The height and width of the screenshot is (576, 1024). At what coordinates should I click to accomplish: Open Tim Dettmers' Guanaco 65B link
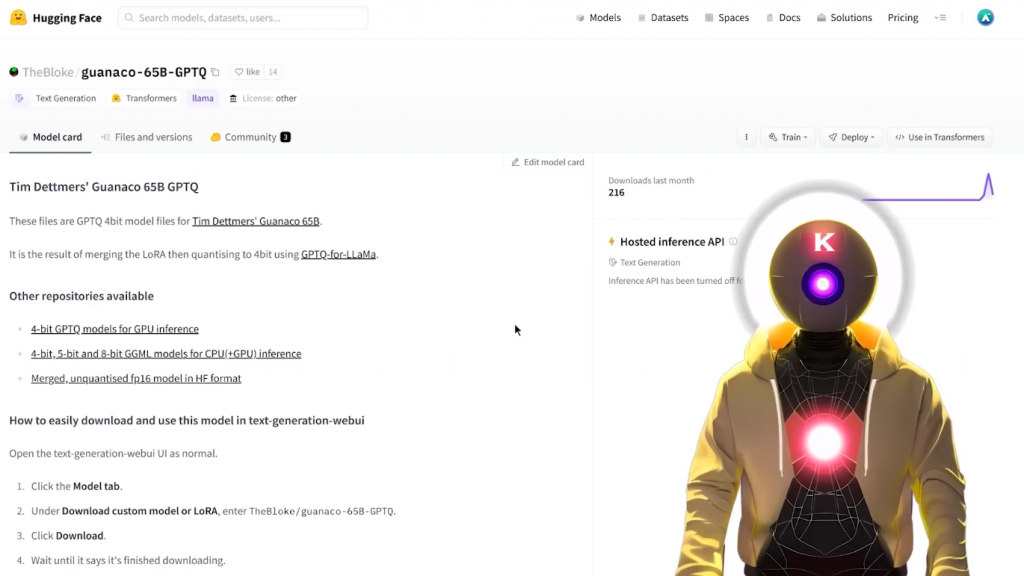pyautogui.click(x=256, y=221)
